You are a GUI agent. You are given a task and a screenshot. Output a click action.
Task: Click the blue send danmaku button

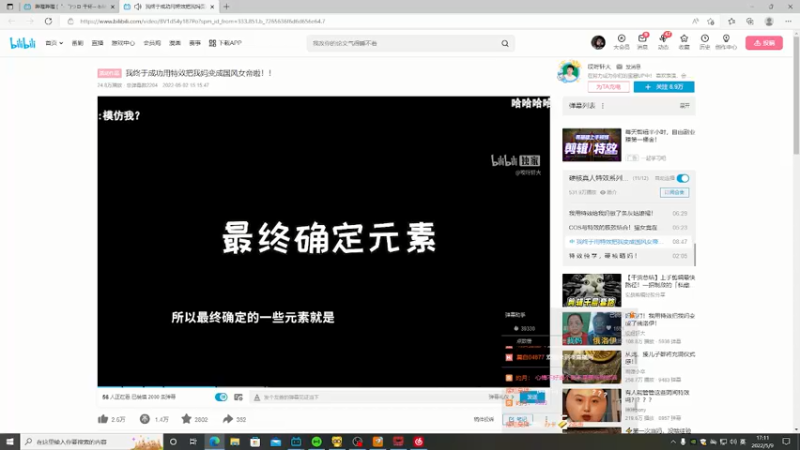532,397
